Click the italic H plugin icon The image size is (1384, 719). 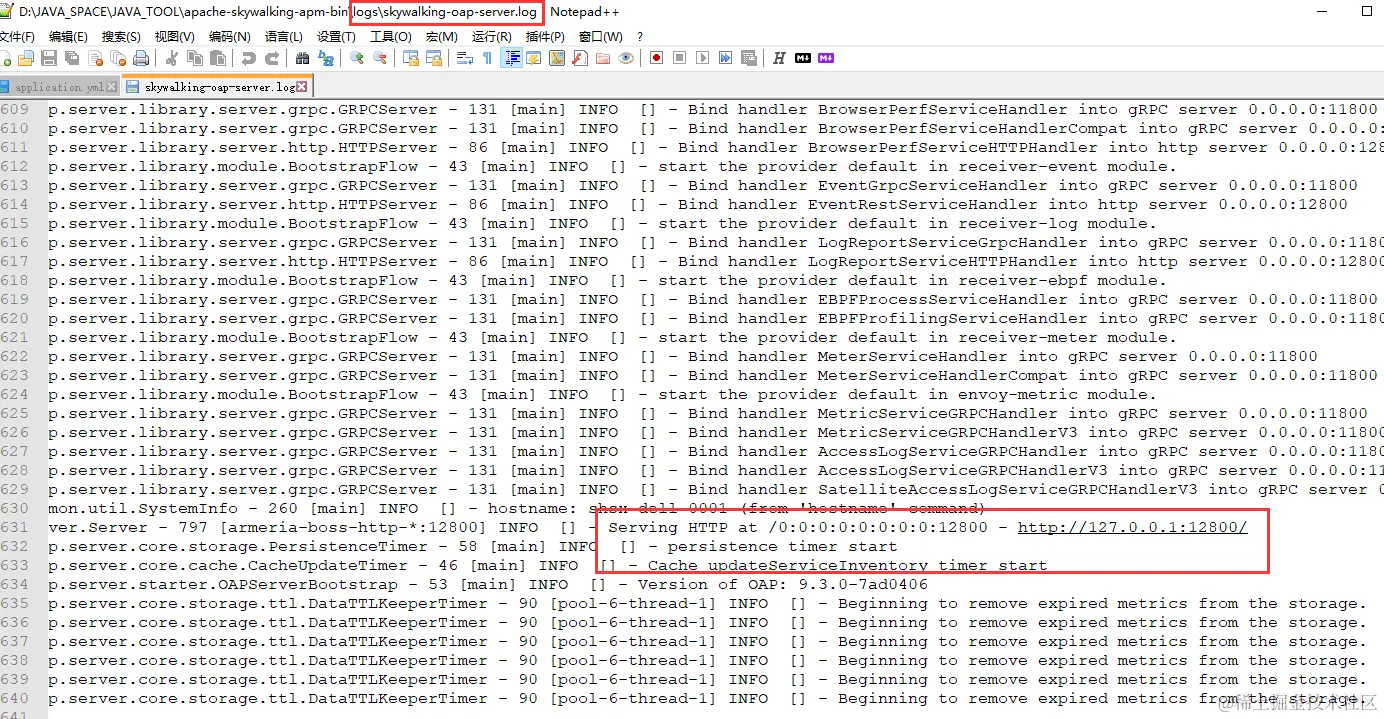[x=779, y=58]
